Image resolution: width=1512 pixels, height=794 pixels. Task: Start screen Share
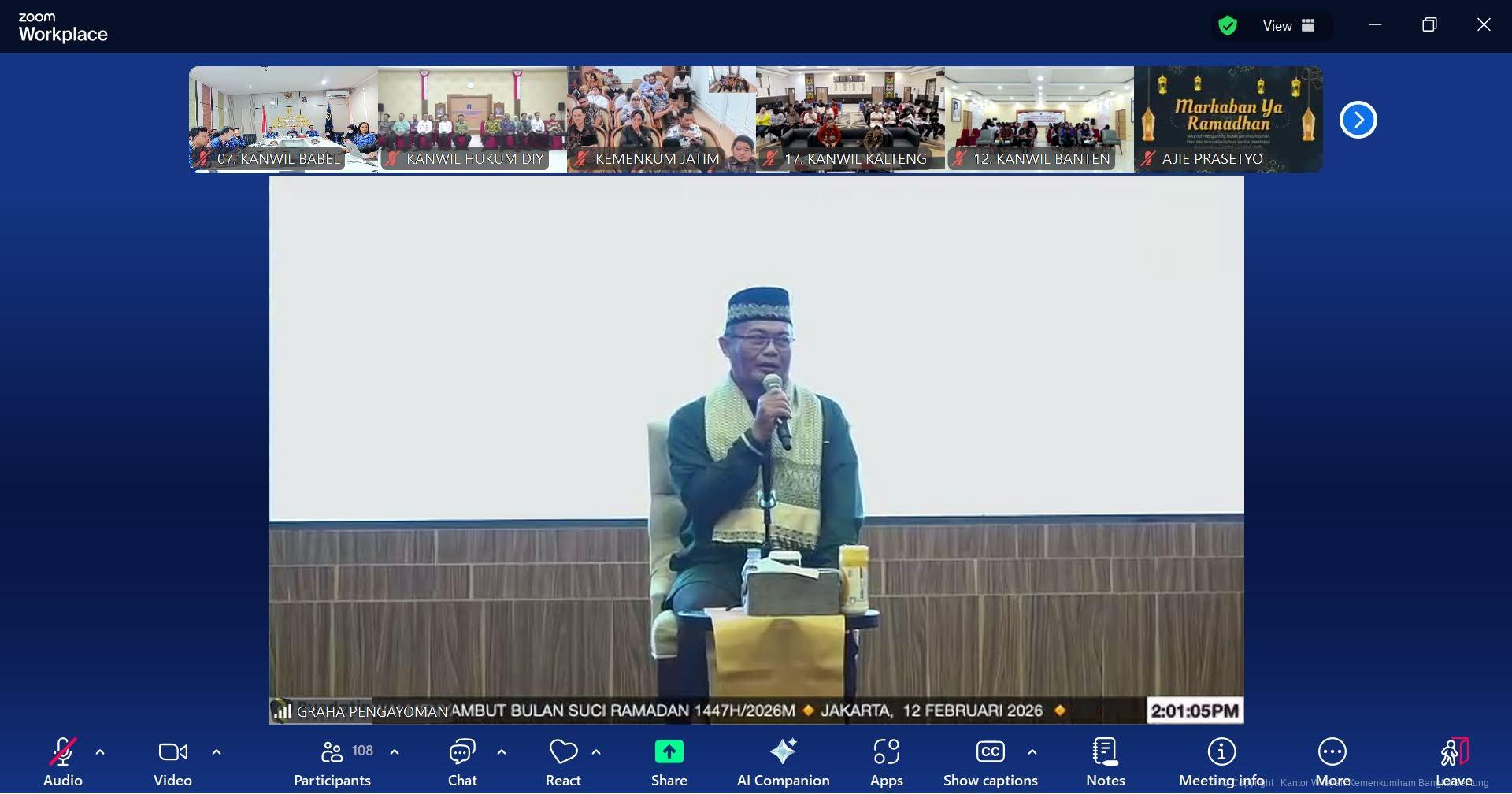click(x=669, y=762)
